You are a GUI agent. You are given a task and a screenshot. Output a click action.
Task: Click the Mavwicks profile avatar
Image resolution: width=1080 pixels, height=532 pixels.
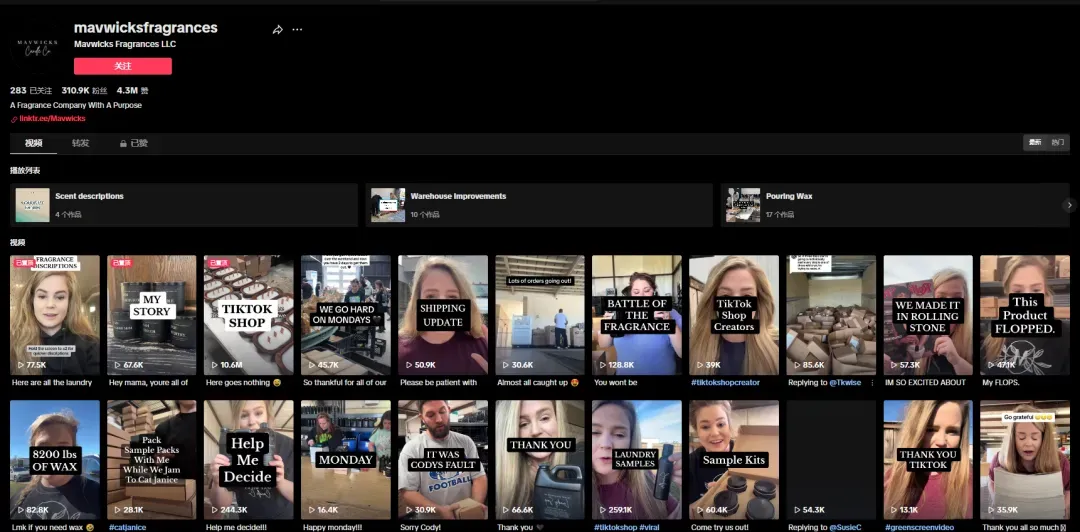35,46
